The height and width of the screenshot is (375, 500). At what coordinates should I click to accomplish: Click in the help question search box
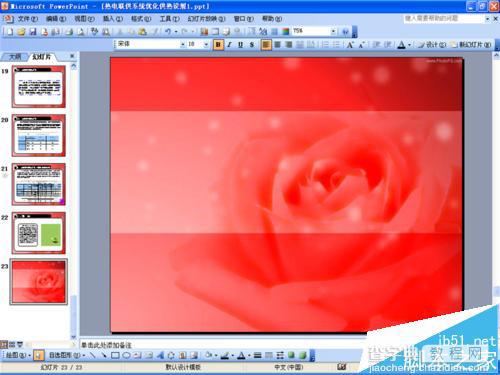(444, 19)
